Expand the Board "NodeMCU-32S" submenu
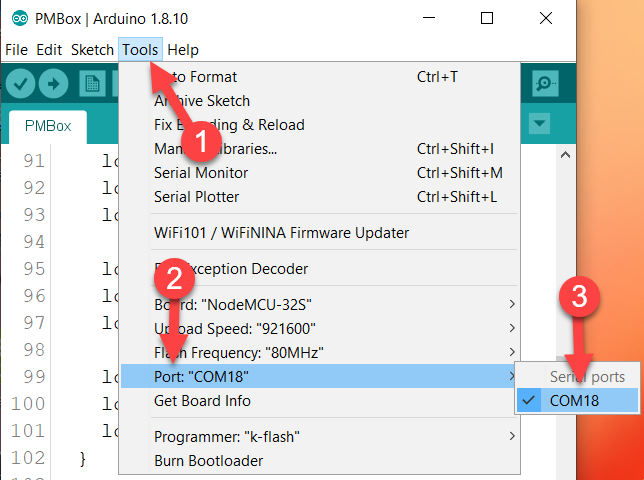The width and height of the screenshot is (644, 480). pos(320,305)
